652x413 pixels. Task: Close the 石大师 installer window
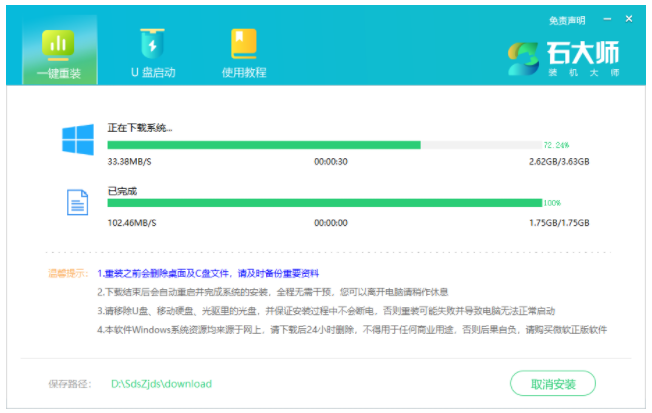632,20
